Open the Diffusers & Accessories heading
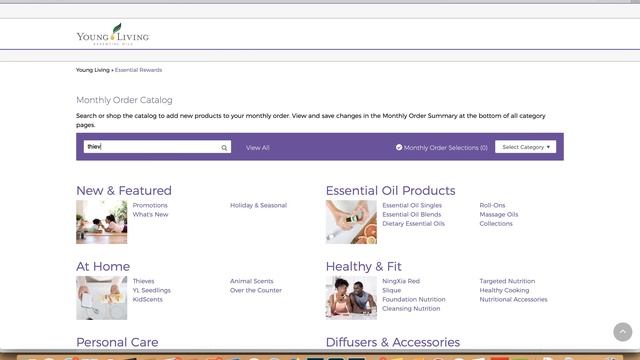Screen dimensions: 640x360 click(393, 342)
